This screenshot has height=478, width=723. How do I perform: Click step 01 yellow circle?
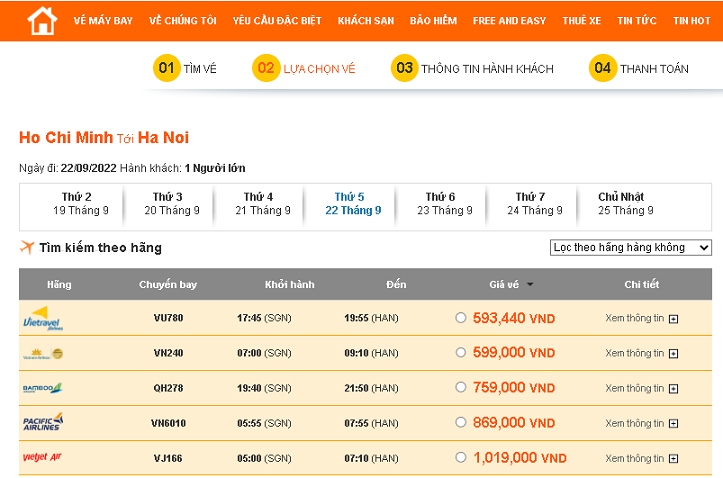coord(166,68)
